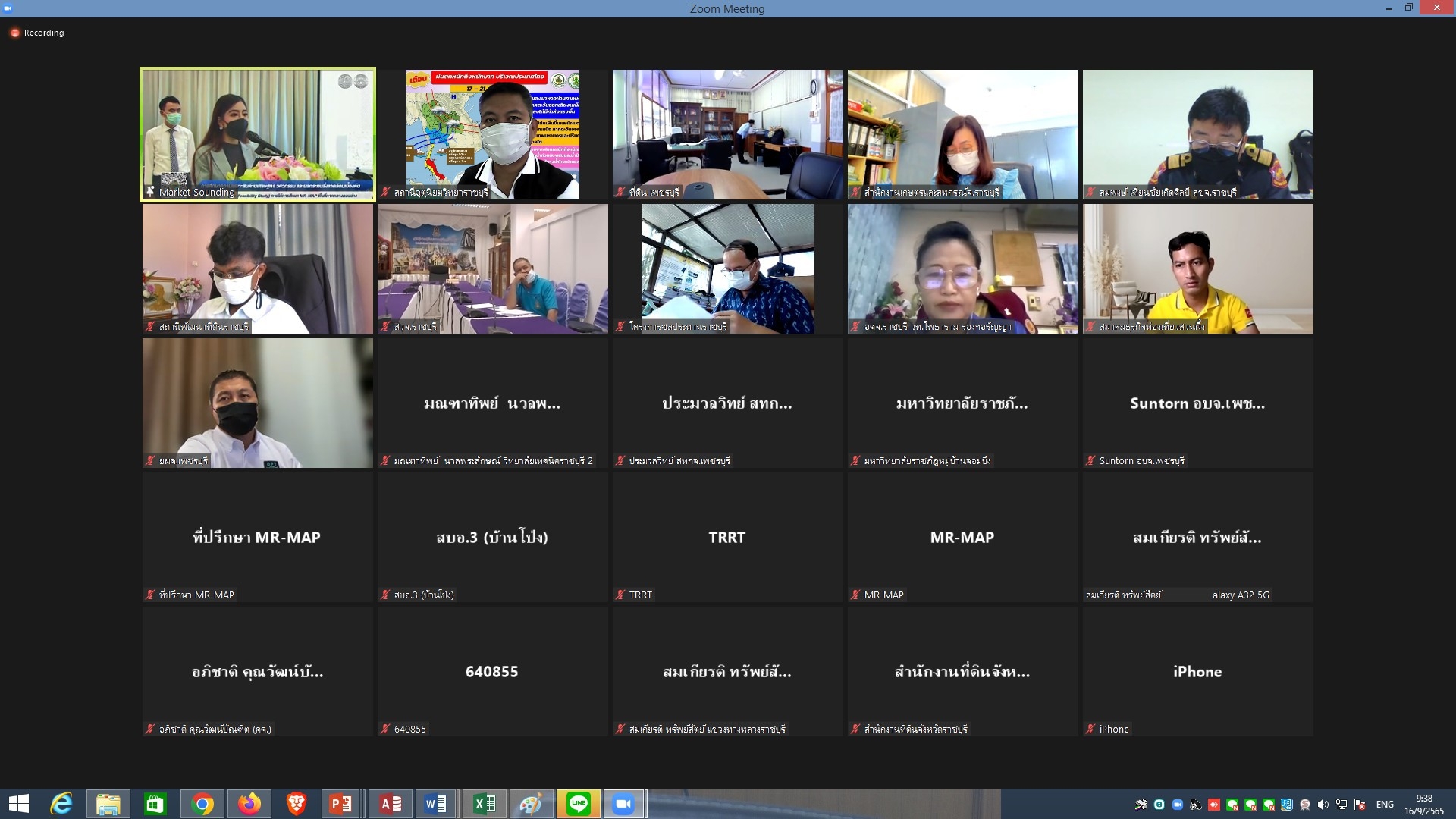Click muted mic icon on 640855 tile
Image resolution: width=1456 pixels, height=819 pixels.
pos(385,730)
